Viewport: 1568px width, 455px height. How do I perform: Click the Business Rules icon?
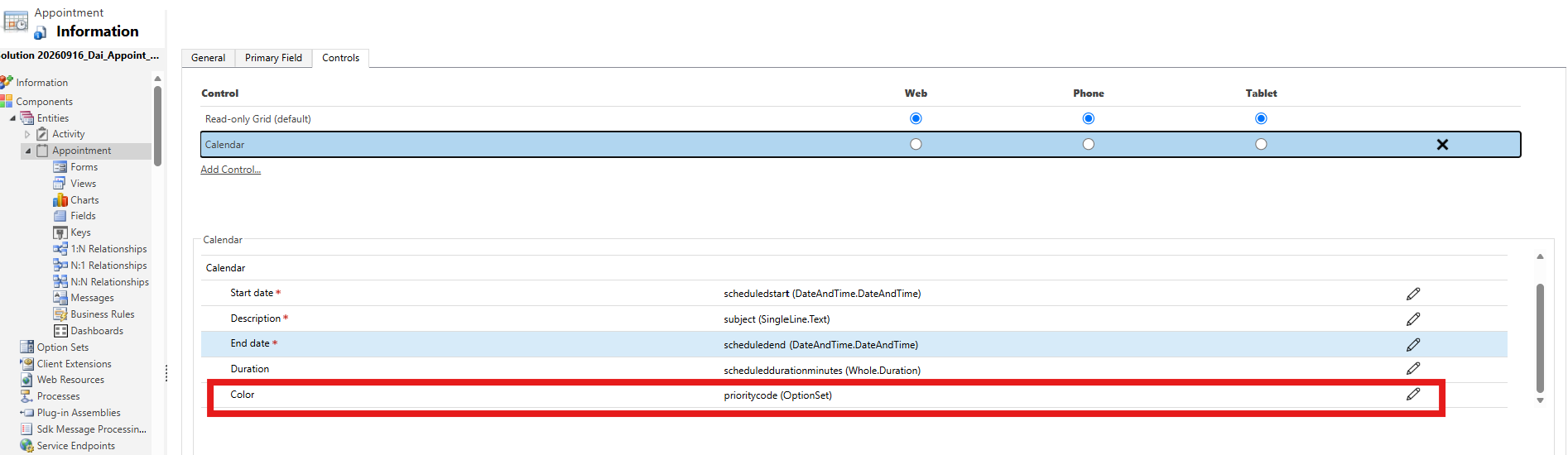tap(60, 314)
